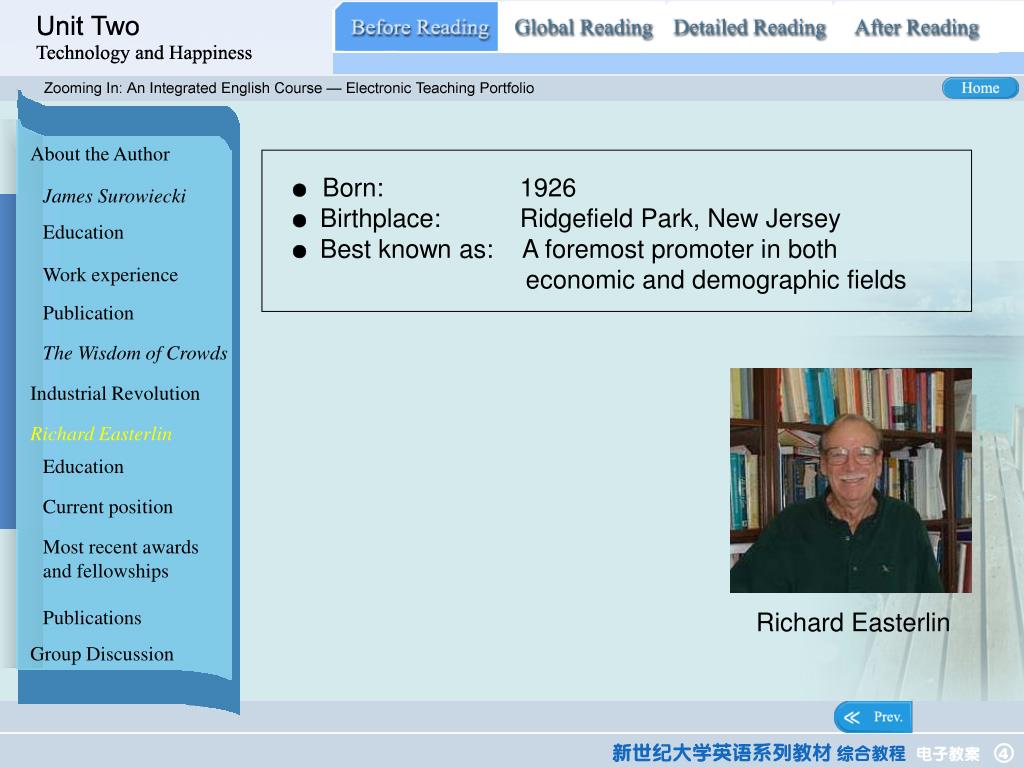Click the Richard Easterlin photo caption
Image resolution: width=1024 pixels, height=768 pixels.
(853, 623)
